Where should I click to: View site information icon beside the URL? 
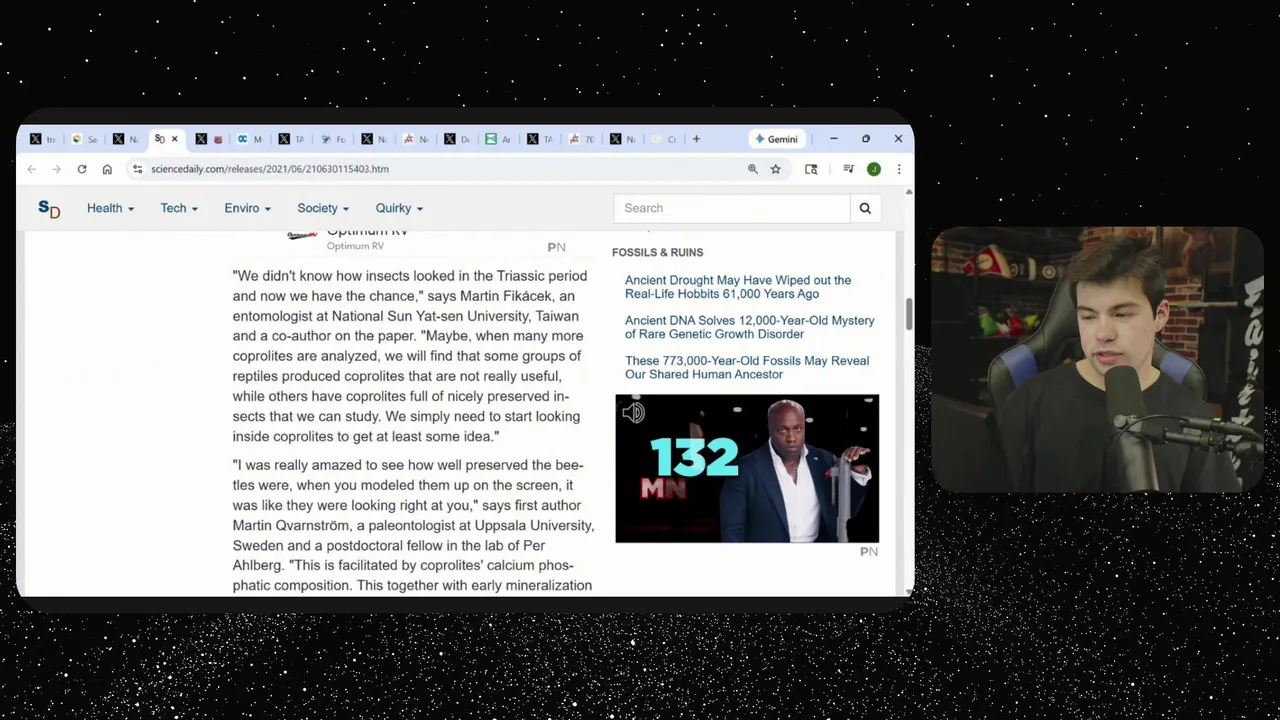tap(137, 169)
